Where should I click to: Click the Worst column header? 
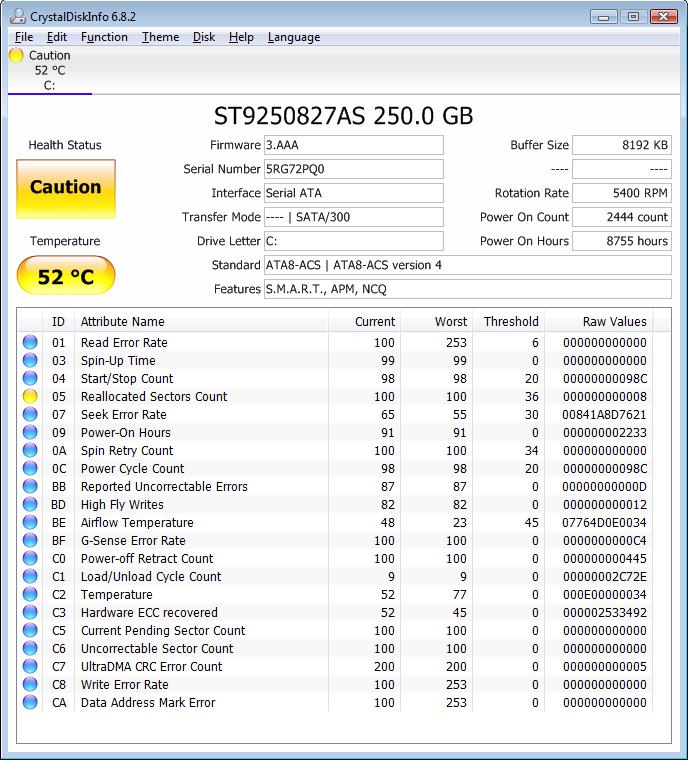pyautogui.click(x=436, y=321)
